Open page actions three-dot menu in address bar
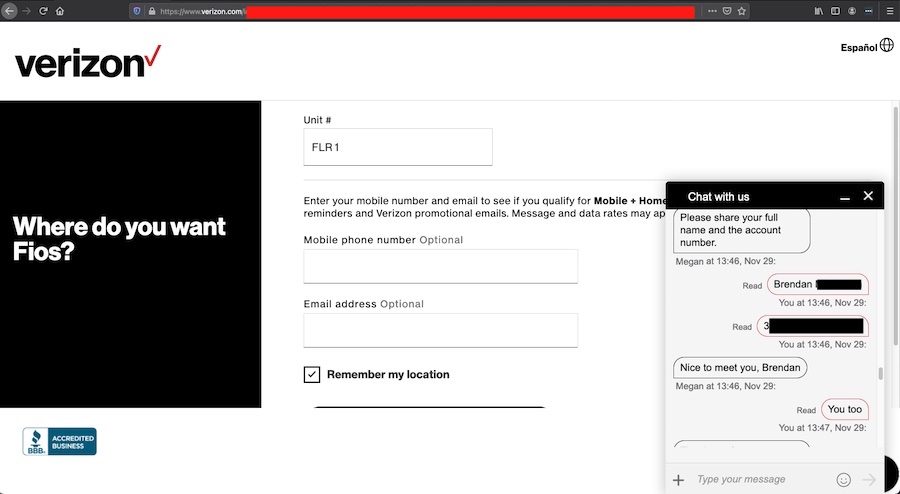Viewport: 900px width, 494px height. tap(711, 11)
